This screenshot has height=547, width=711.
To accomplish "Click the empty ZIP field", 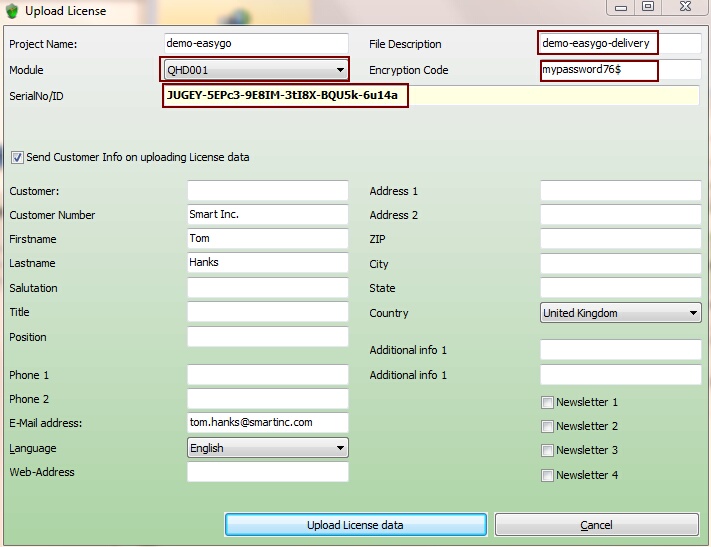I will [x=620, y=240].
